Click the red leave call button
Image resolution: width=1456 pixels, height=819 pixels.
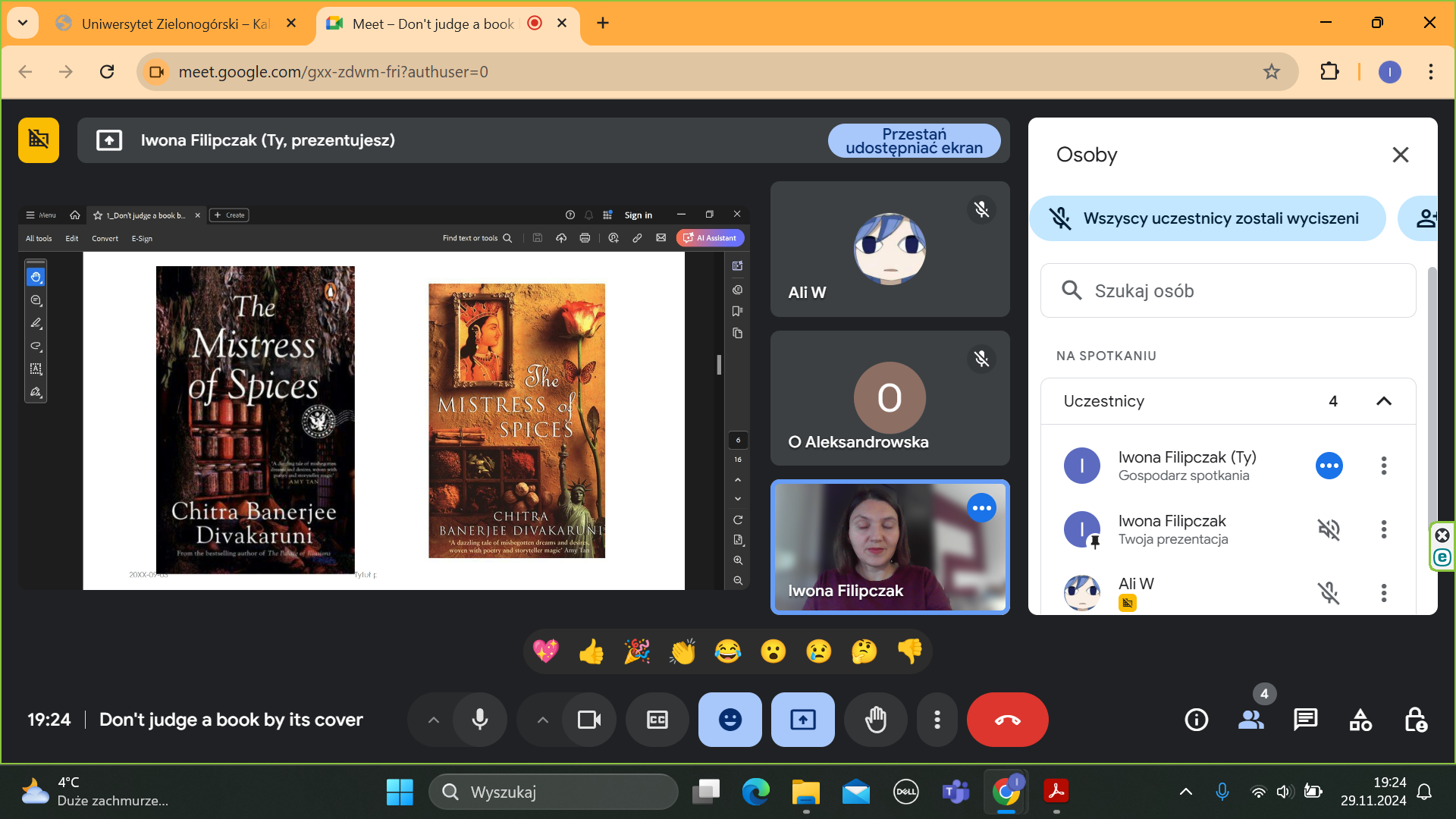1007,720
